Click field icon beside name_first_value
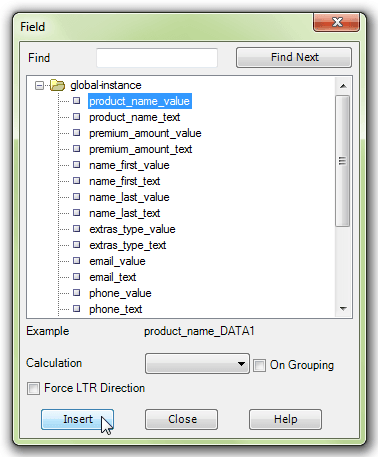 pos(77,165)
